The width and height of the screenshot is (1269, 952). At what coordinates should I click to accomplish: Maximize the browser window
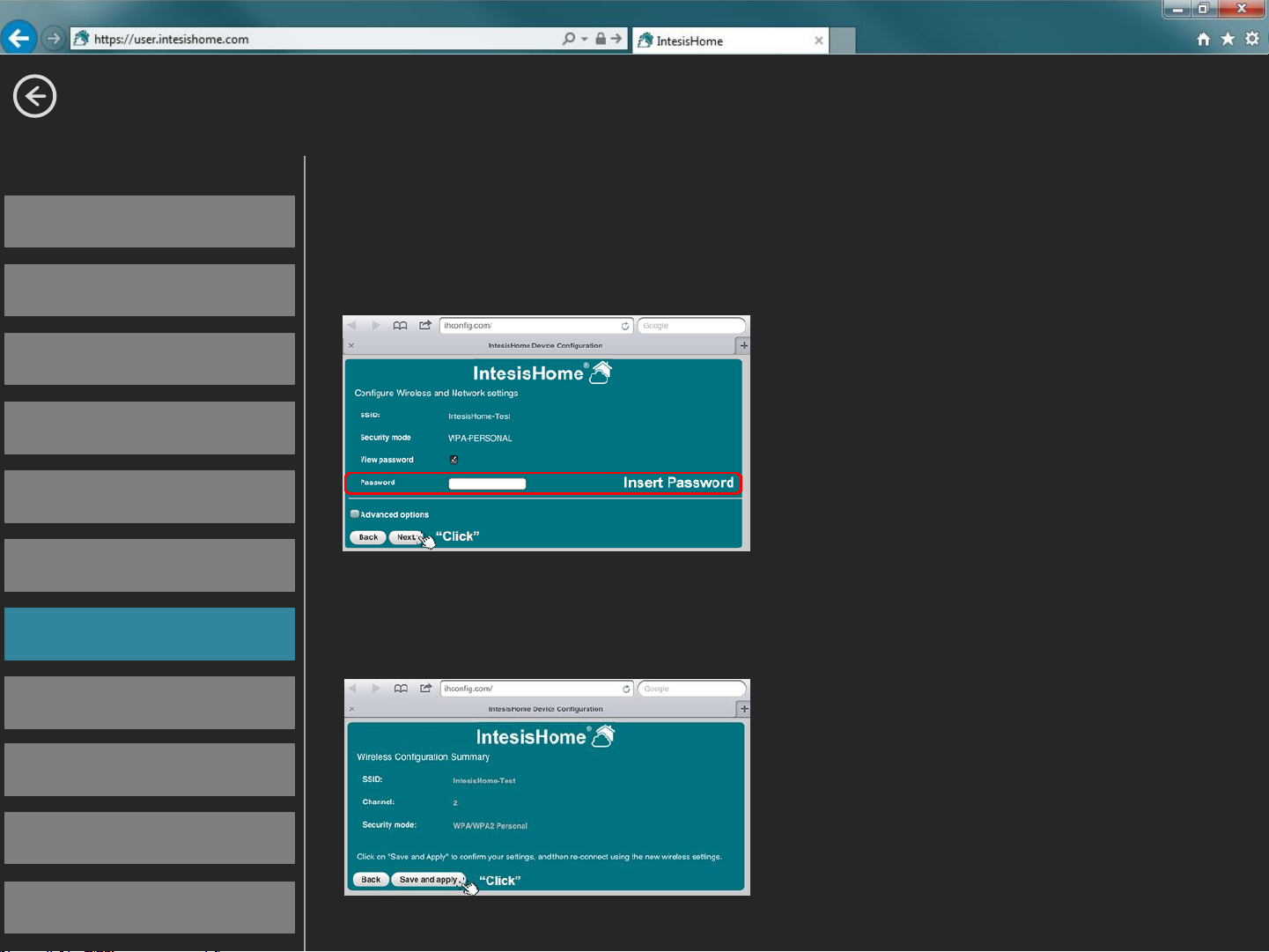(1204, 9)
